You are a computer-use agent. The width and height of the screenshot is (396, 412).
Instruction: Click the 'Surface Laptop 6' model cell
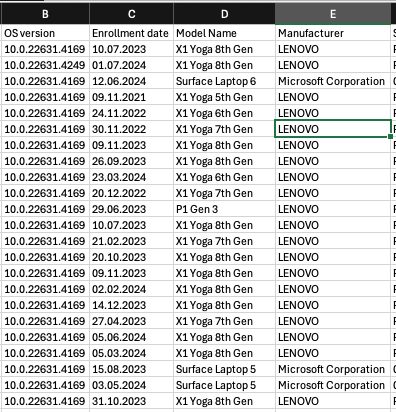(225, 81)
